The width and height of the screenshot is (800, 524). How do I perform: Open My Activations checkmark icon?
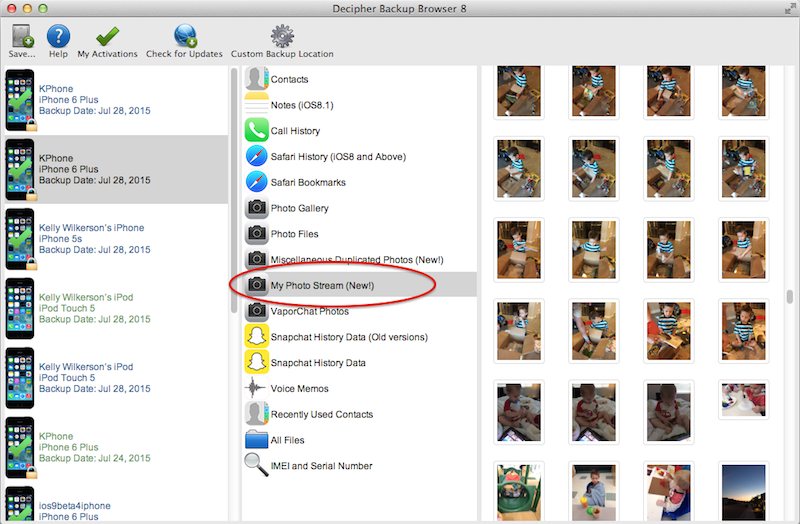pyautogui.click(x=107, y=36)
